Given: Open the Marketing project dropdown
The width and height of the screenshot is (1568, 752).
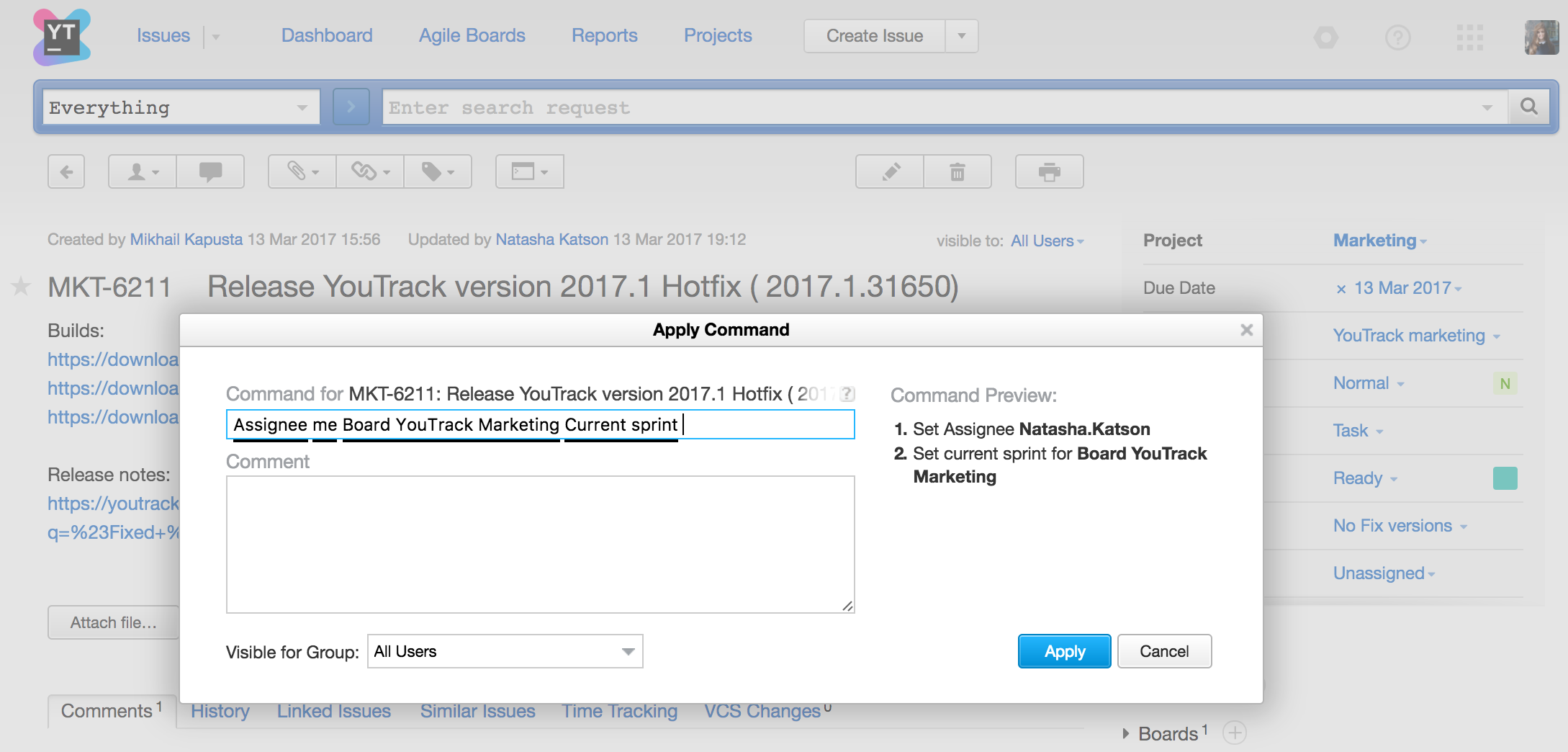Looking at the screenshot, I should 1379,241.
